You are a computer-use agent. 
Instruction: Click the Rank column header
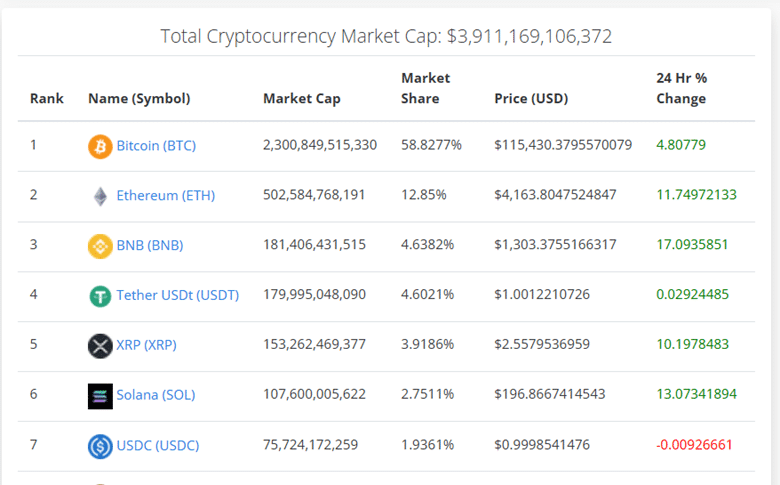[x=47, y=99]
